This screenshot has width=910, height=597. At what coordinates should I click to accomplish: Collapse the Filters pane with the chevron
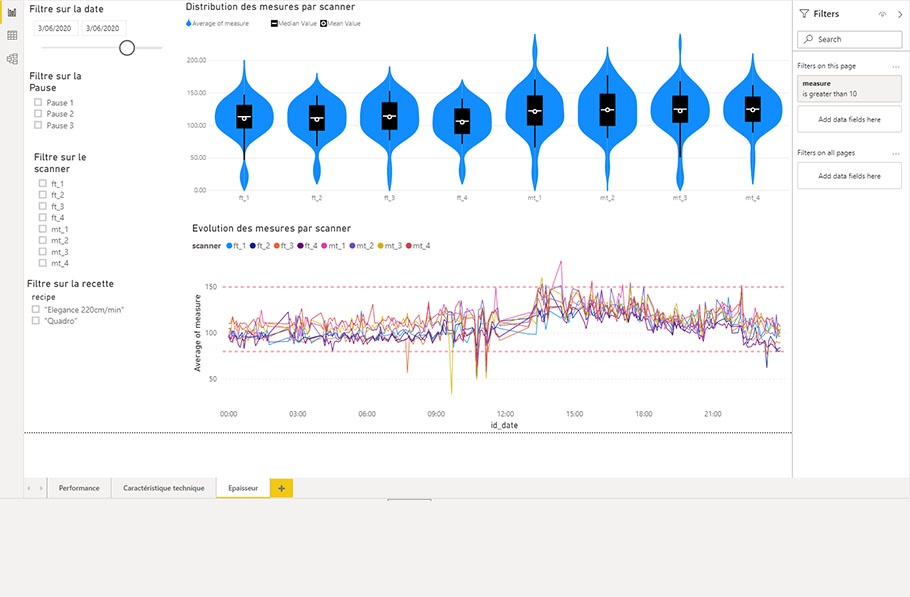pos(898,14)
